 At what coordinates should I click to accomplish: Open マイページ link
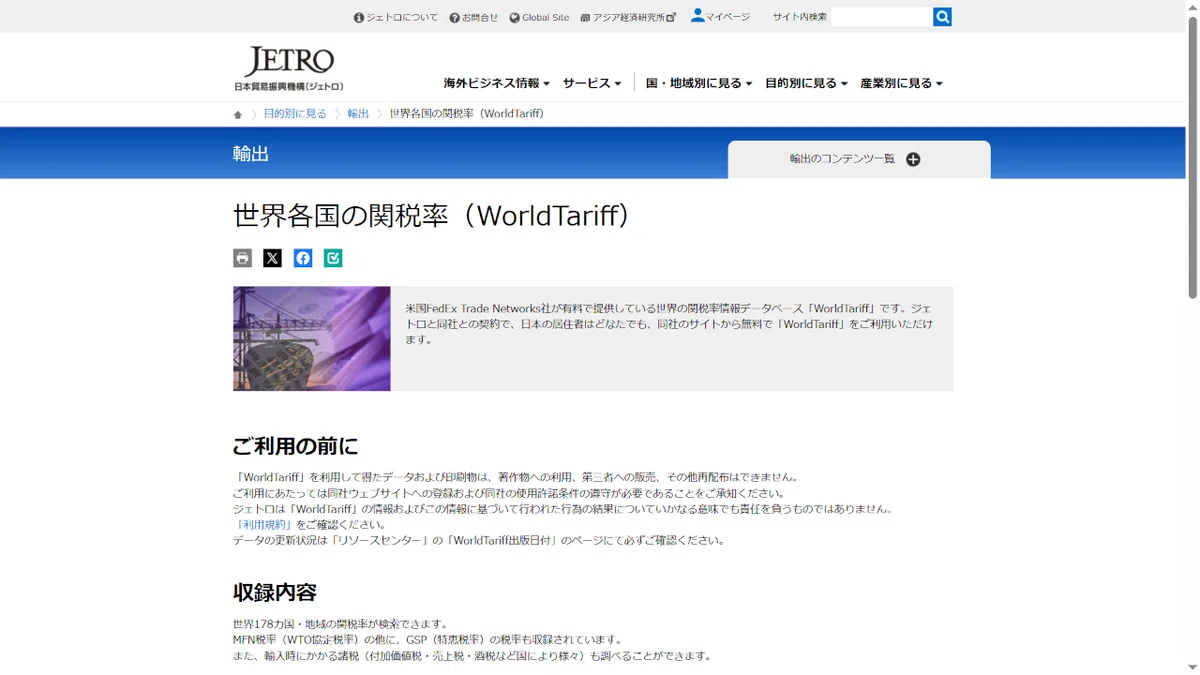720,17
